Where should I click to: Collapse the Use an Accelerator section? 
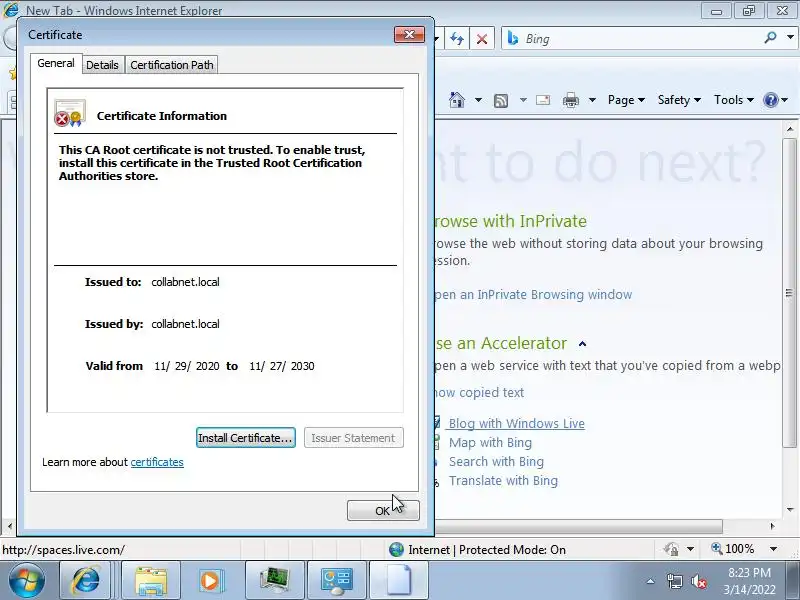583,344
